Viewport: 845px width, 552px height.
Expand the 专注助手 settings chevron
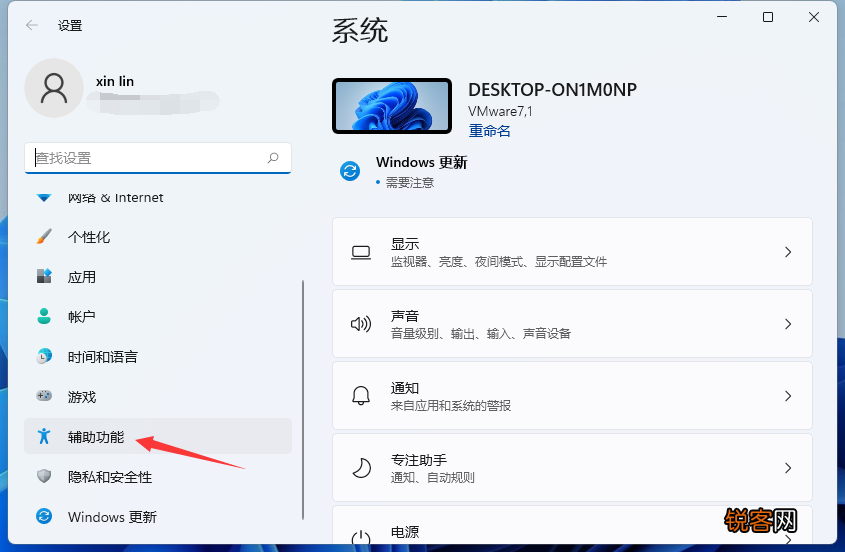(788, 467)
